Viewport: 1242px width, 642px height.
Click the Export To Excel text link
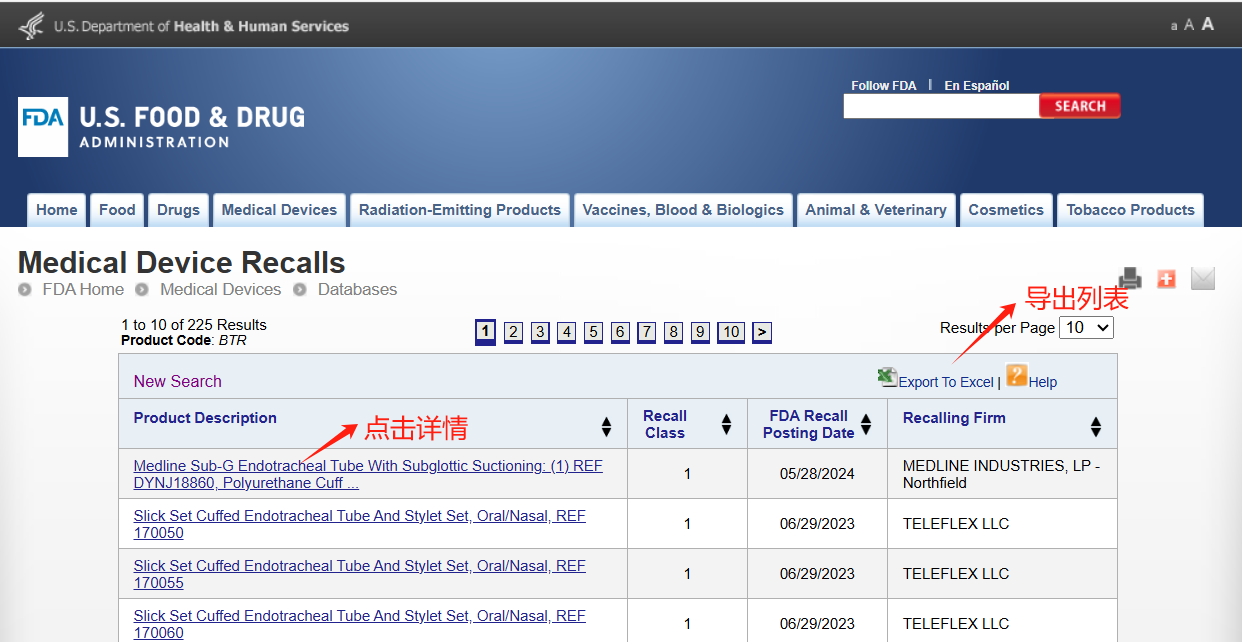pos(946,382)
